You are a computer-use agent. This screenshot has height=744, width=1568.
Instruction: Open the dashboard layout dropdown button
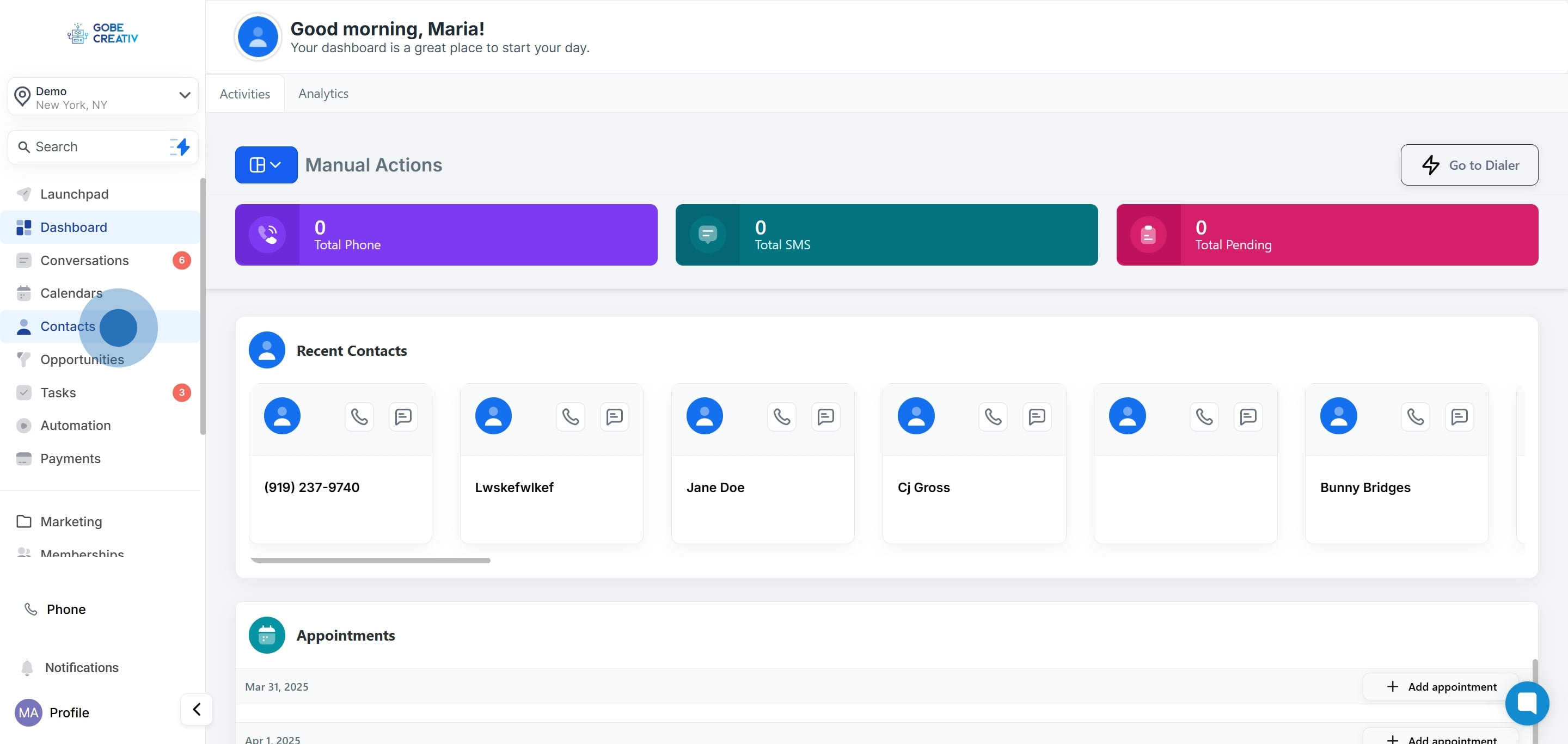266,165
